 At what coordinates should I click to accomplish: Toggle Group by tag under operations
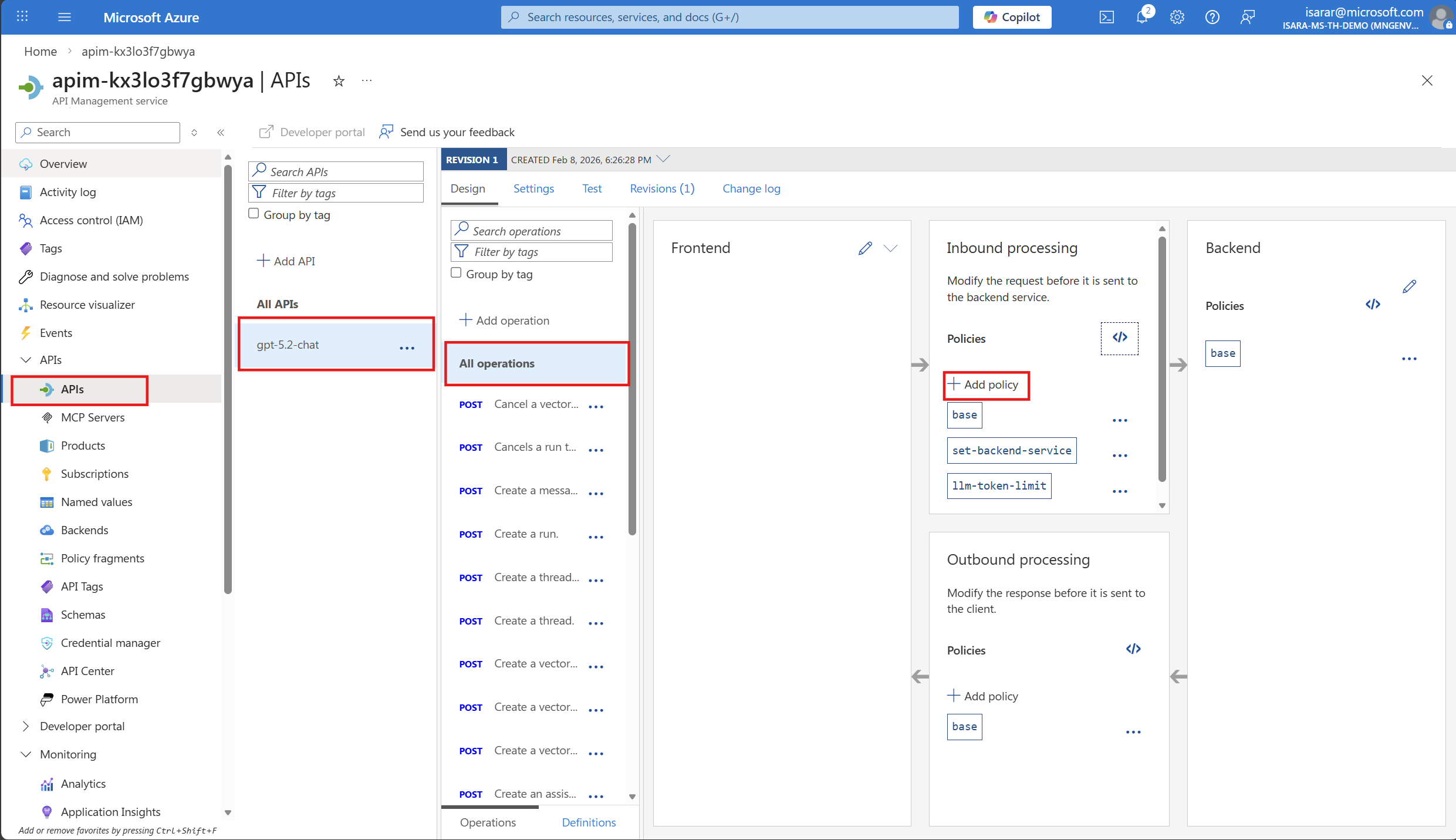point(456,273)
